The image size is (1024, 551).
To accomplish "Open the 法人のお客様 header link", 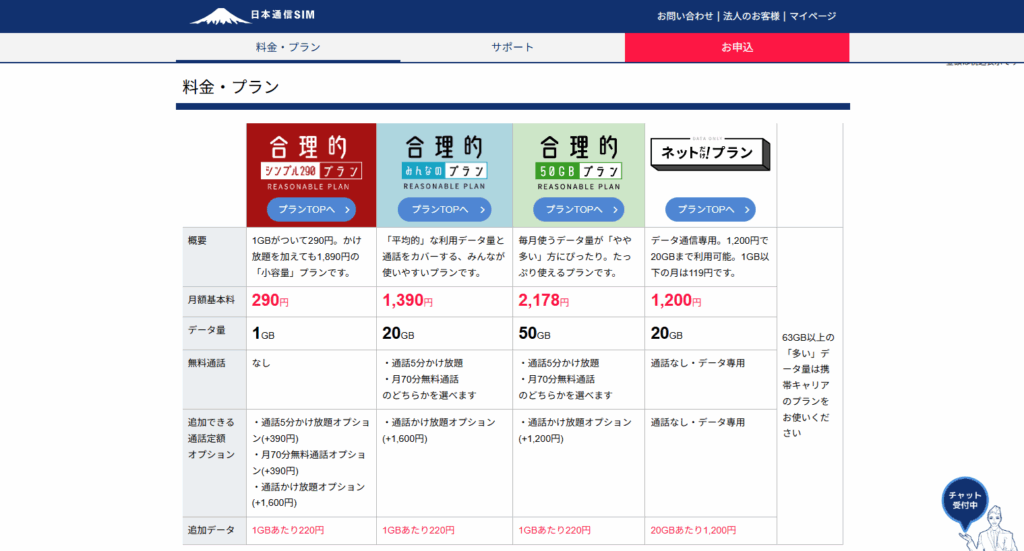I will (x=751, y=16).
